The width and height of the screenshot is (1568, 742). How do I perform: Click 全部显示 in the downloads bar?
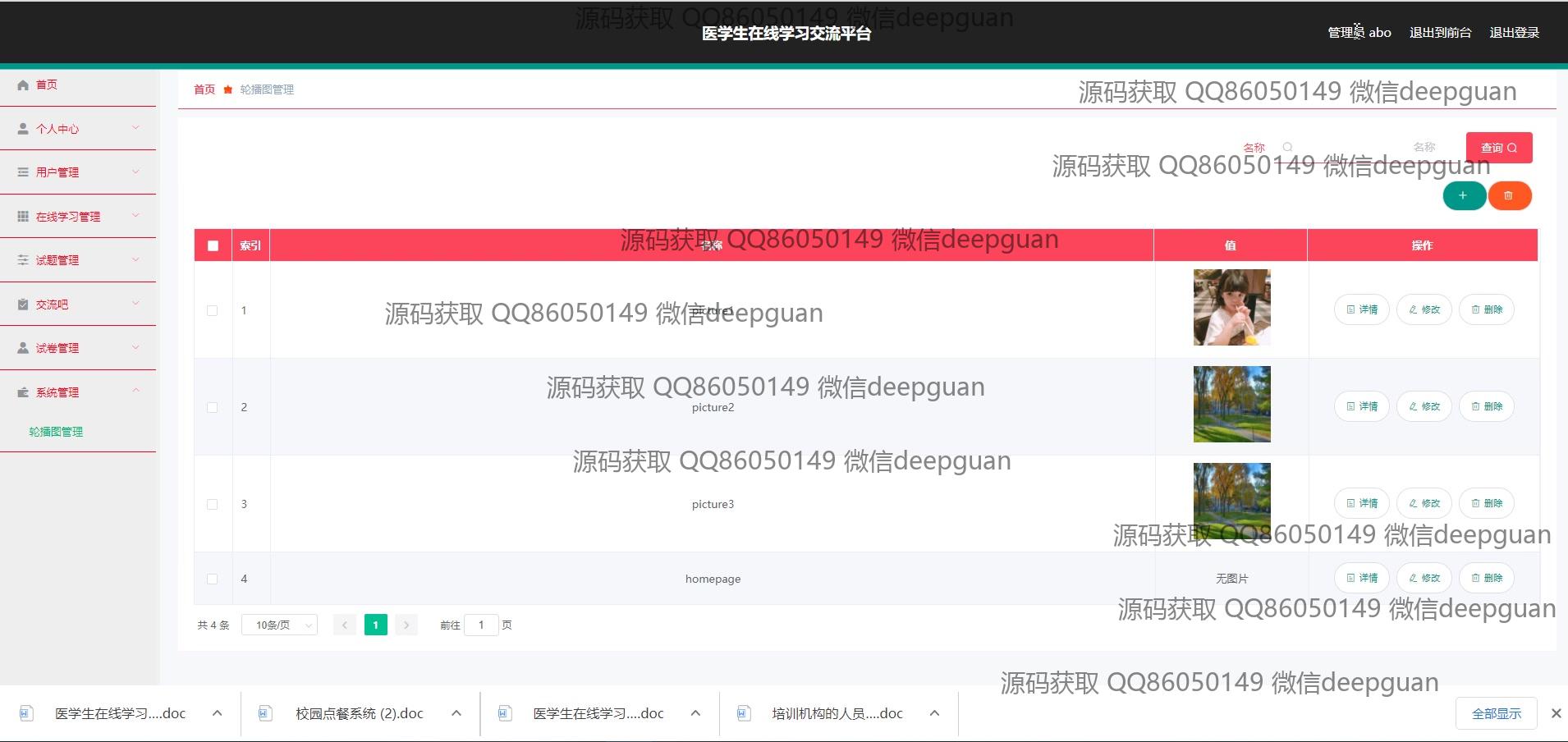(x=1497, y=713)
